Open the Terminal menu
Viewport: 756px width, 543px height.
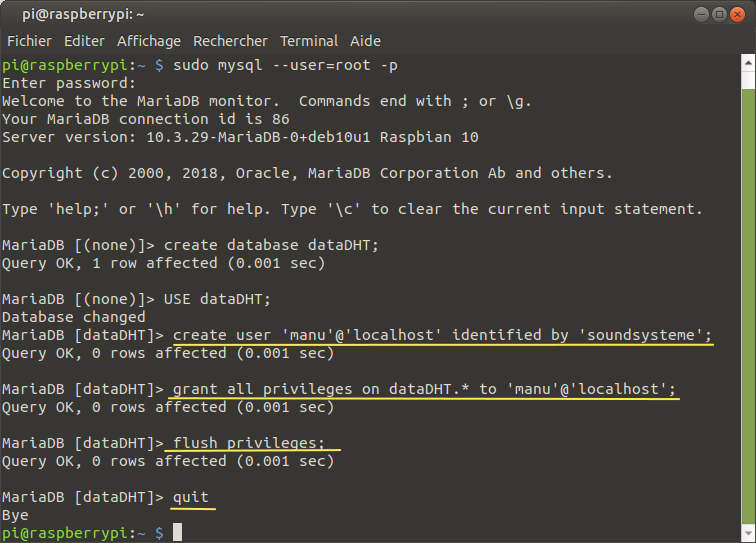click(309, 41)
